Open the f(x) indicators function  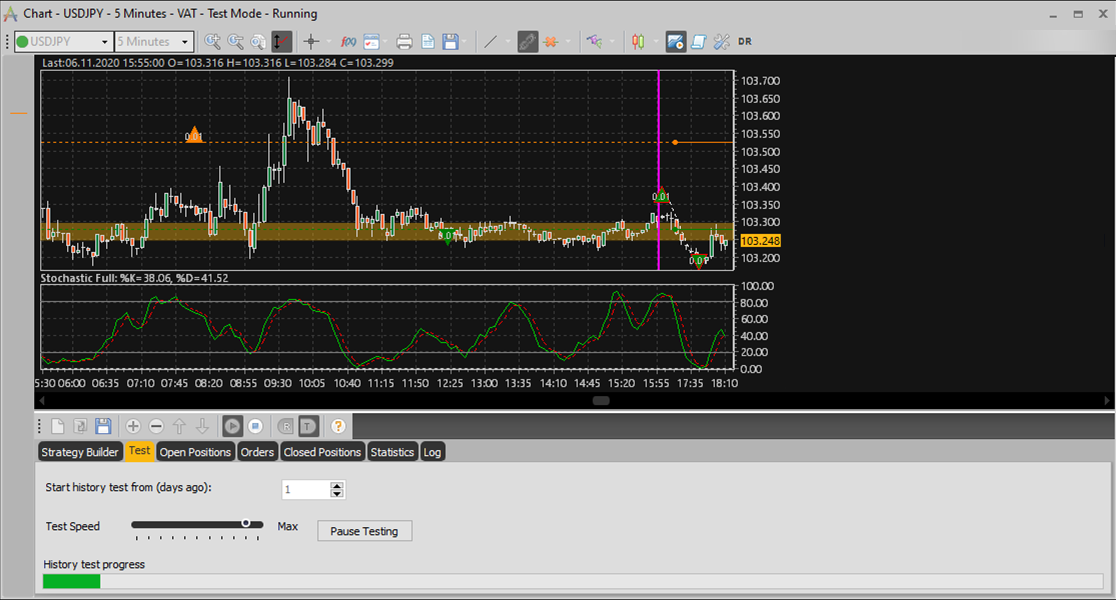tap(348, 41)
